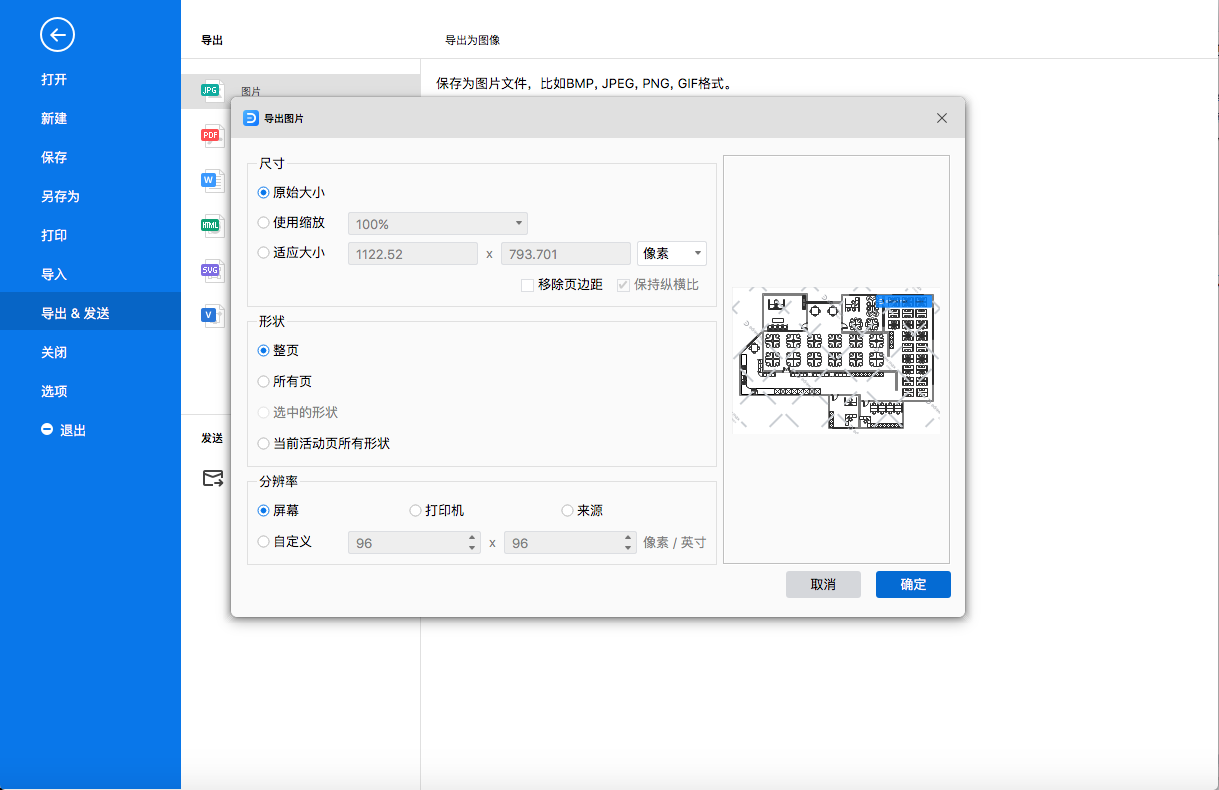Click the back arrow icon in sidebar
The width and height of the screenshot is (1219, 790).
click(57, 36)
